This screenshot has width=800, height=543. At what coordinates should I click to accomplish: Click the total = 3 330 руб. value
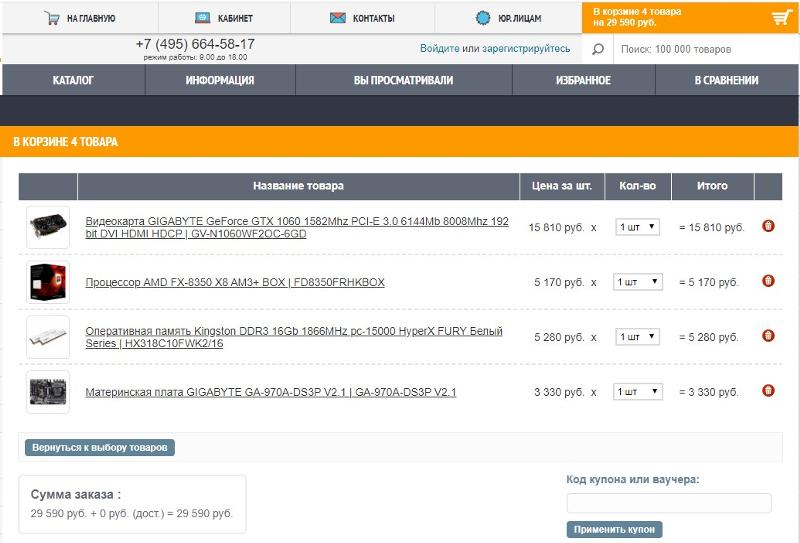709,392
